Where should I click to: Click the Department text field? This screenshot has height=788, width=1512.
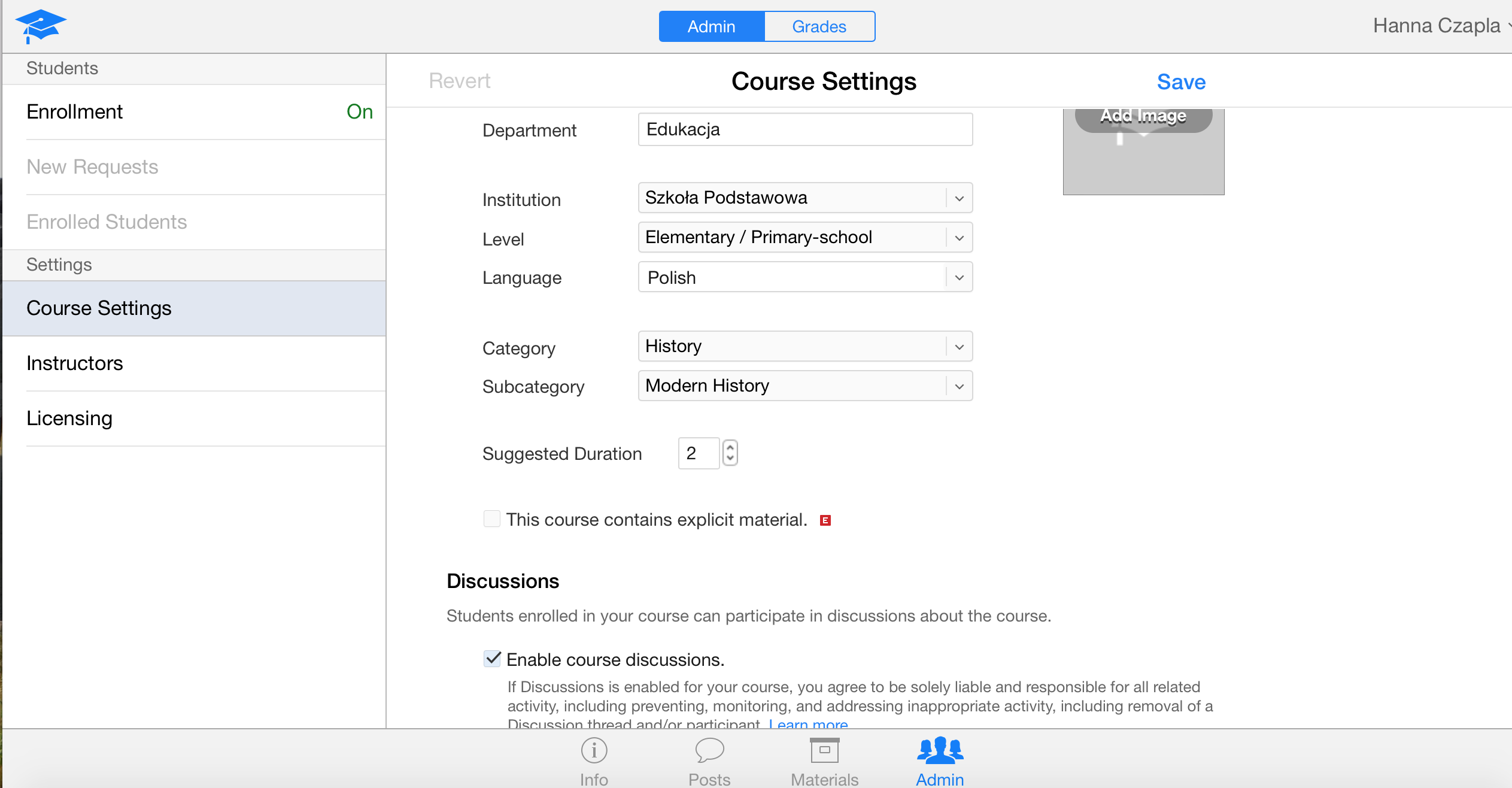(804, 129)
